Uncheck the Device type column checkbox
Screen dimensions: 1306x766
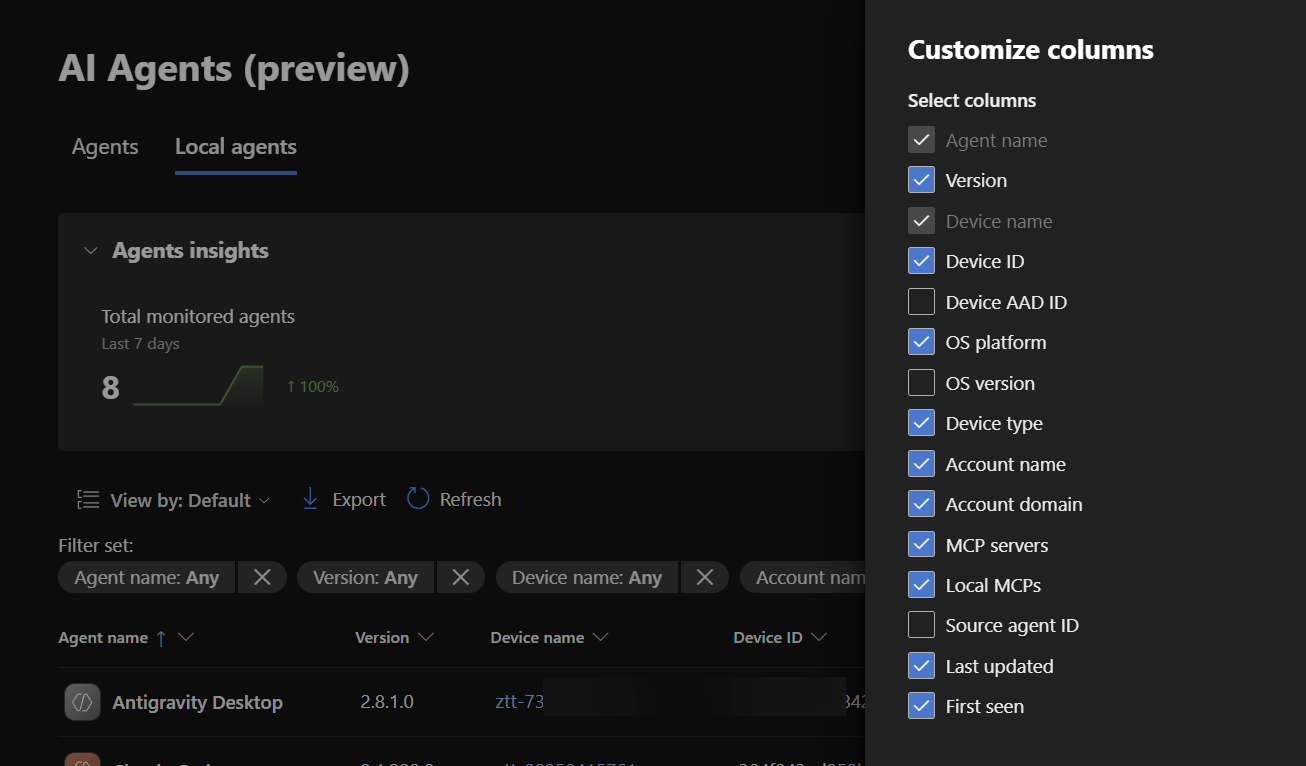(921, 423)
